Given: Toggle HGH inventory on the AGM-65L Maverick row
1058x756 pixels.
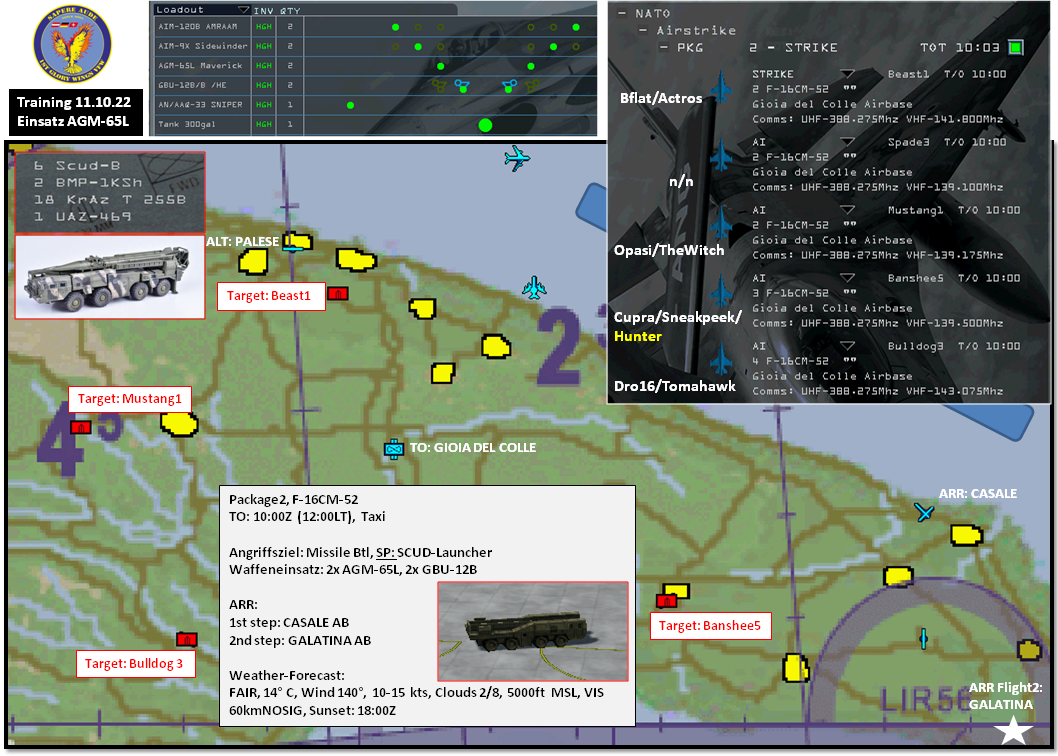Looking at the screenshot, I should (264, 66).
